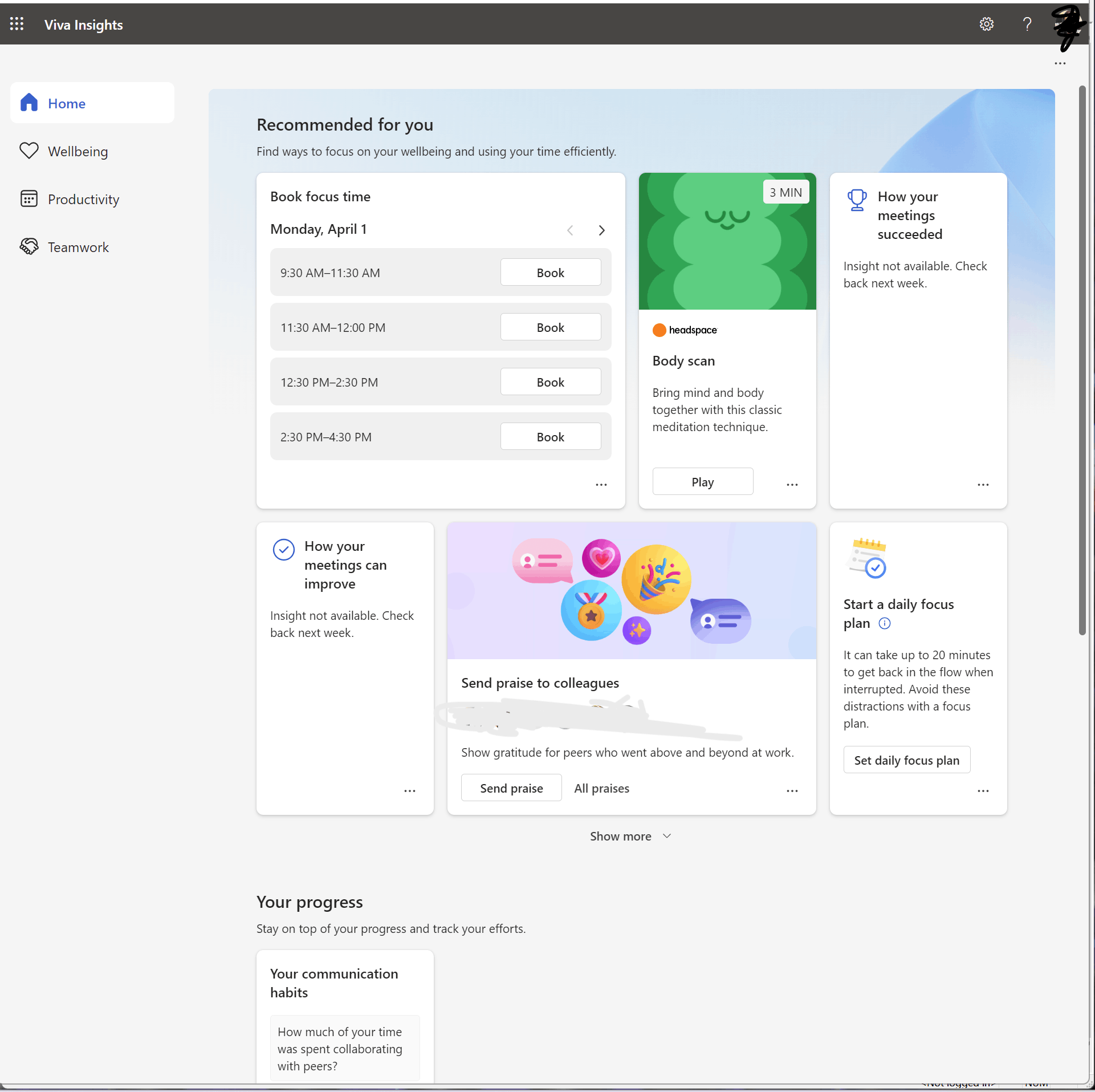Screen dimensions: 1095x1092
Task: Click the vertical page scrollbar
Action: click(x=1082, y=359)
